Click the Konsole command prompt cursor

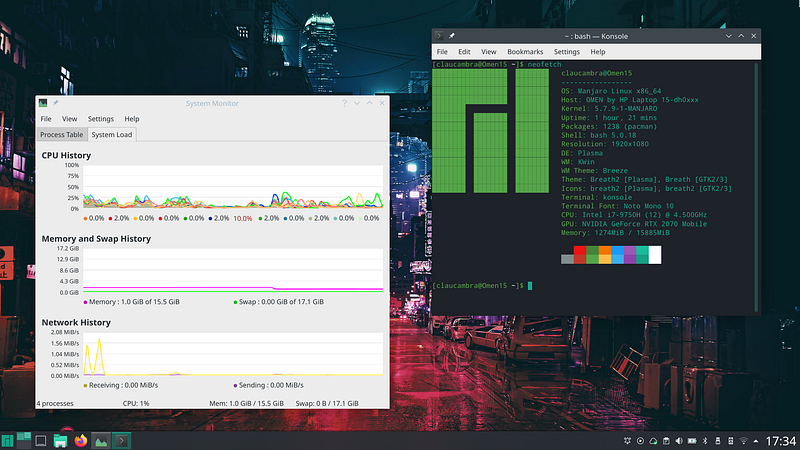pyautogui.click(x=530, y=286)
